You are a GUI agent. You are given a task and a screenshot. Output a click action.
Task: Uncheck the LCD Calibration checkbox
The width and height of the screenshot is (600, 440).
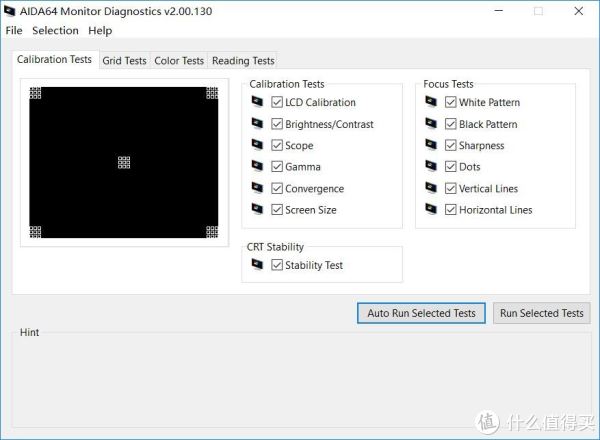pyautogui.click(x=277, y=102)
